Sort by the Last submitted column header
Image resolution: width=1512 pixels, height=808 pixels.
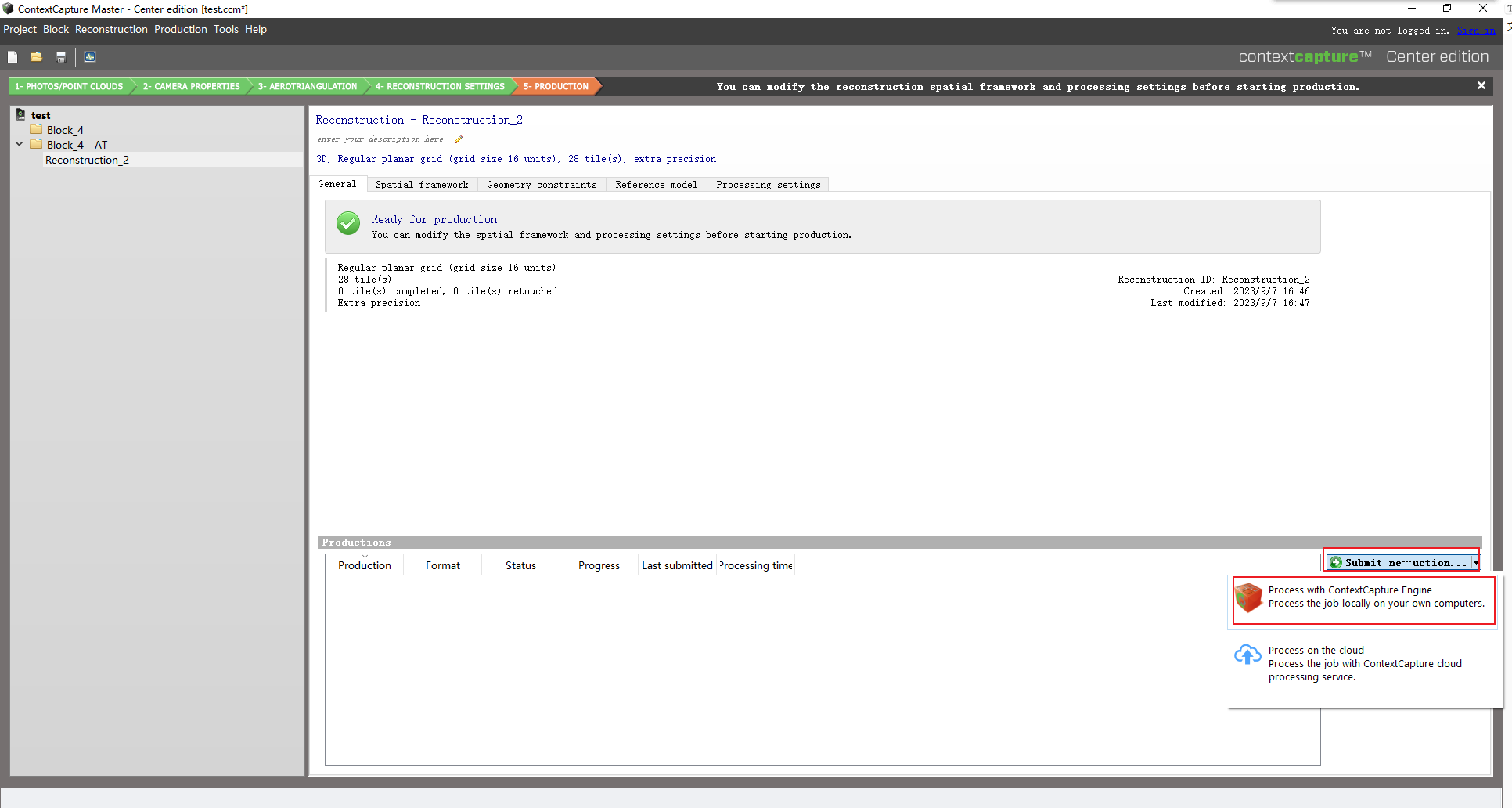click(x=678, y=565)
